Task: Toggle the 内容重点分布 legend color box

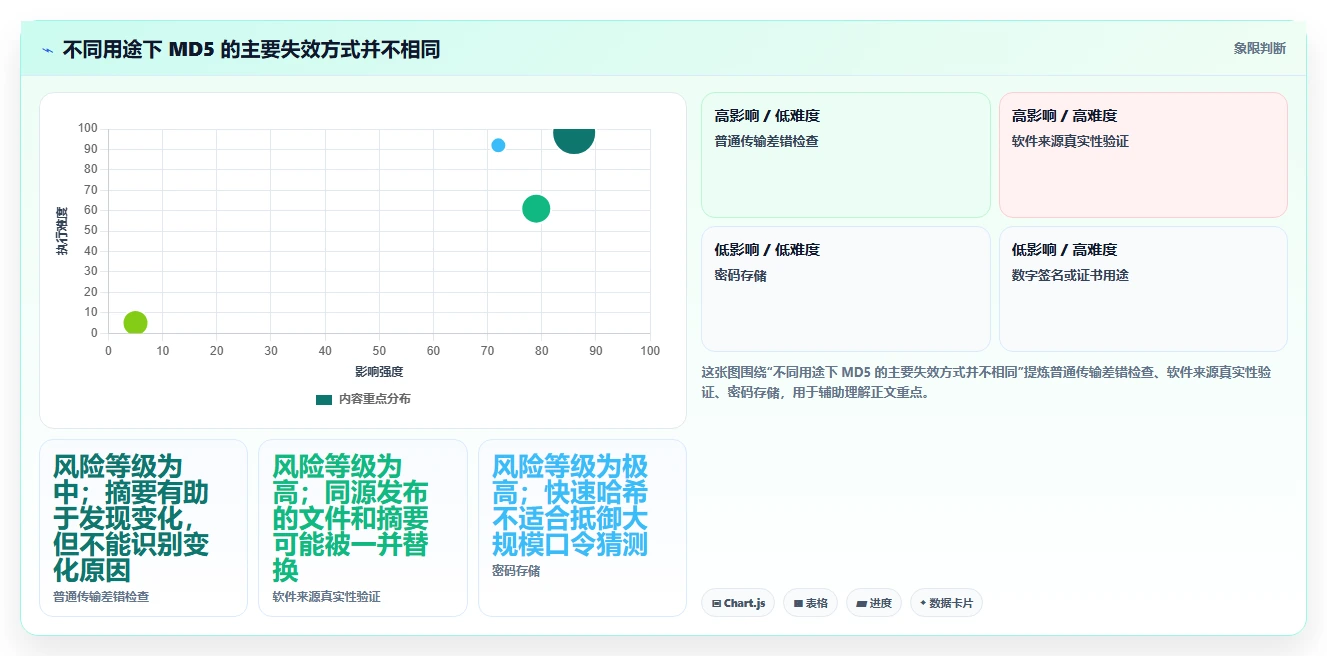Action: (x=324, y=399)
